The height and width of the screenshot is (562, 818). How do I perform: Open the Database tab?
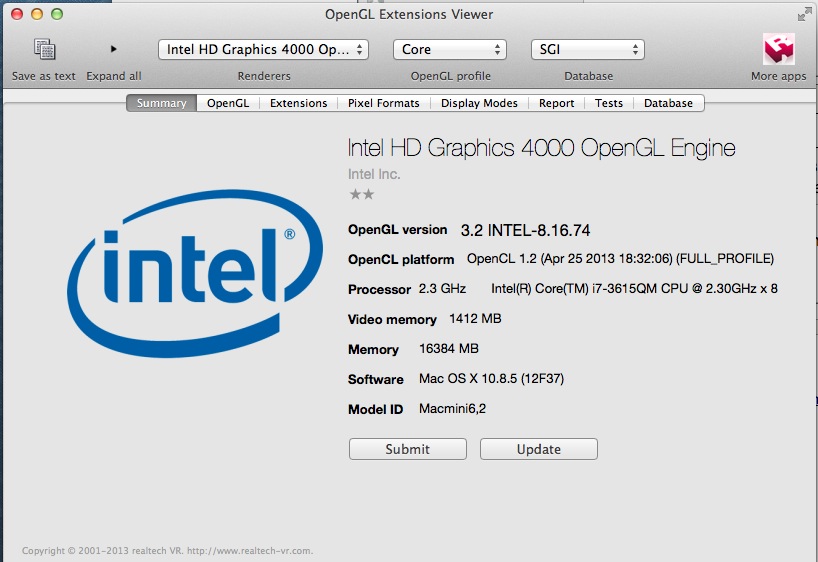(x=668, y=103)
